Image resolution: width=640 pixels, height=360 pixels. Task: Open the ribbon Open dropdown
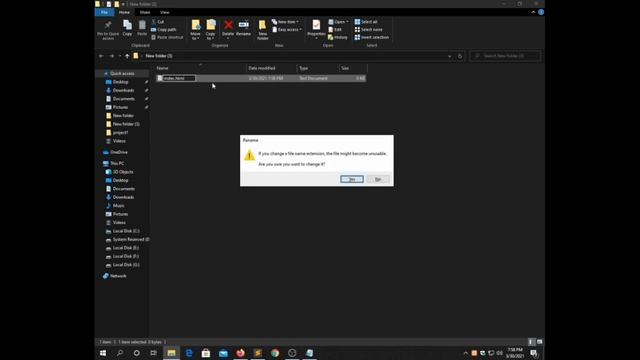point(338,22)
